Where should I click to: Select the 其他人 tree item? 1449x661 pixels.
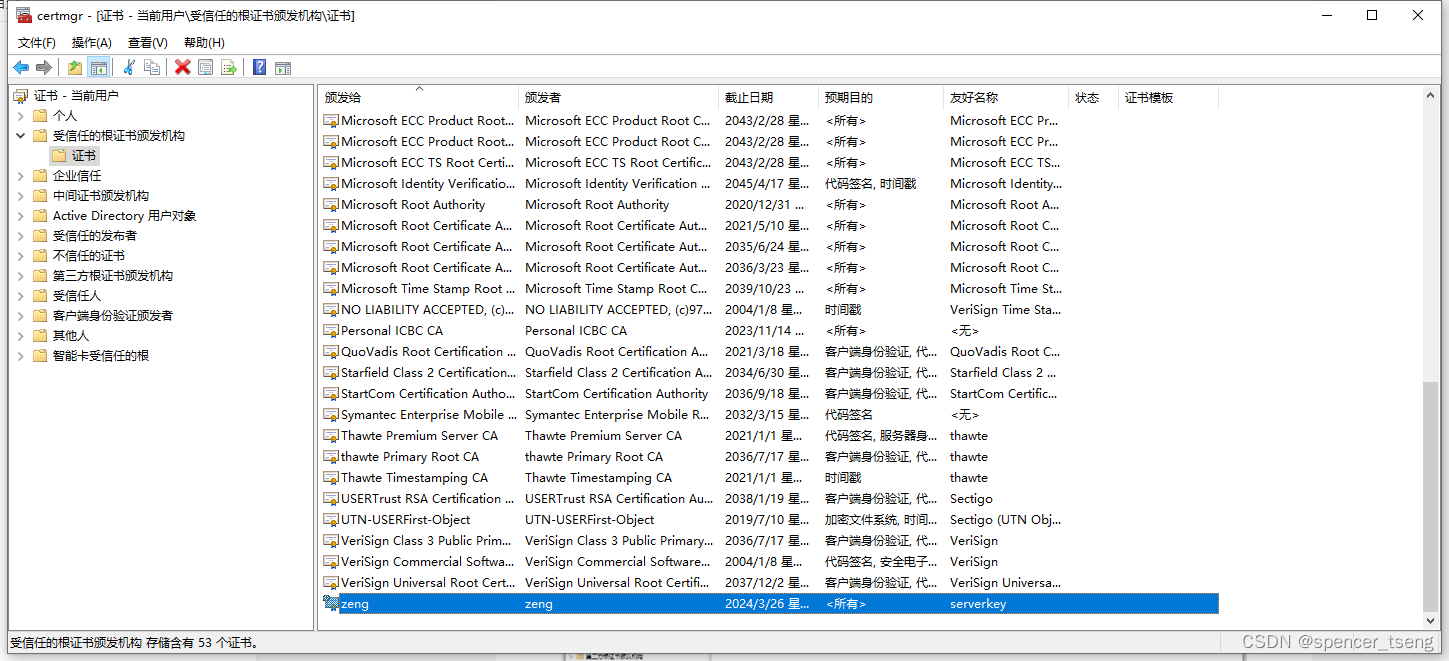coord(71,336)
